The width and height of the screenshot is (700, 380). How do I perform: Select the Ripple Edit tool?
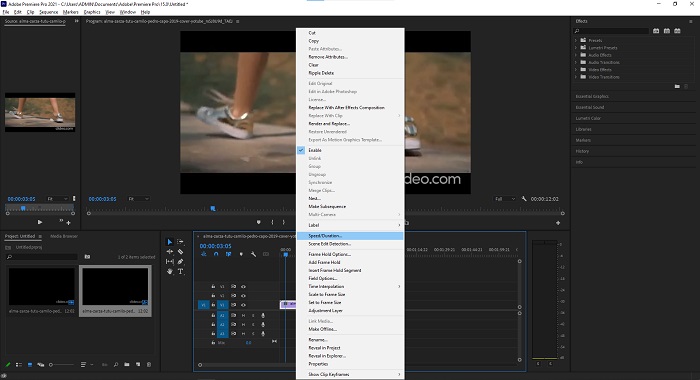(170, 252)
